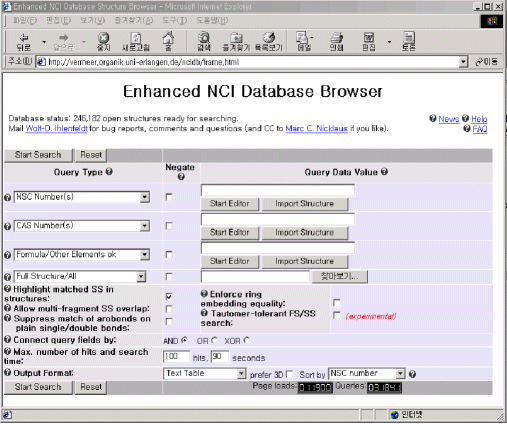Open the Formula/Other Elements ok dropdown

(82, 255)
